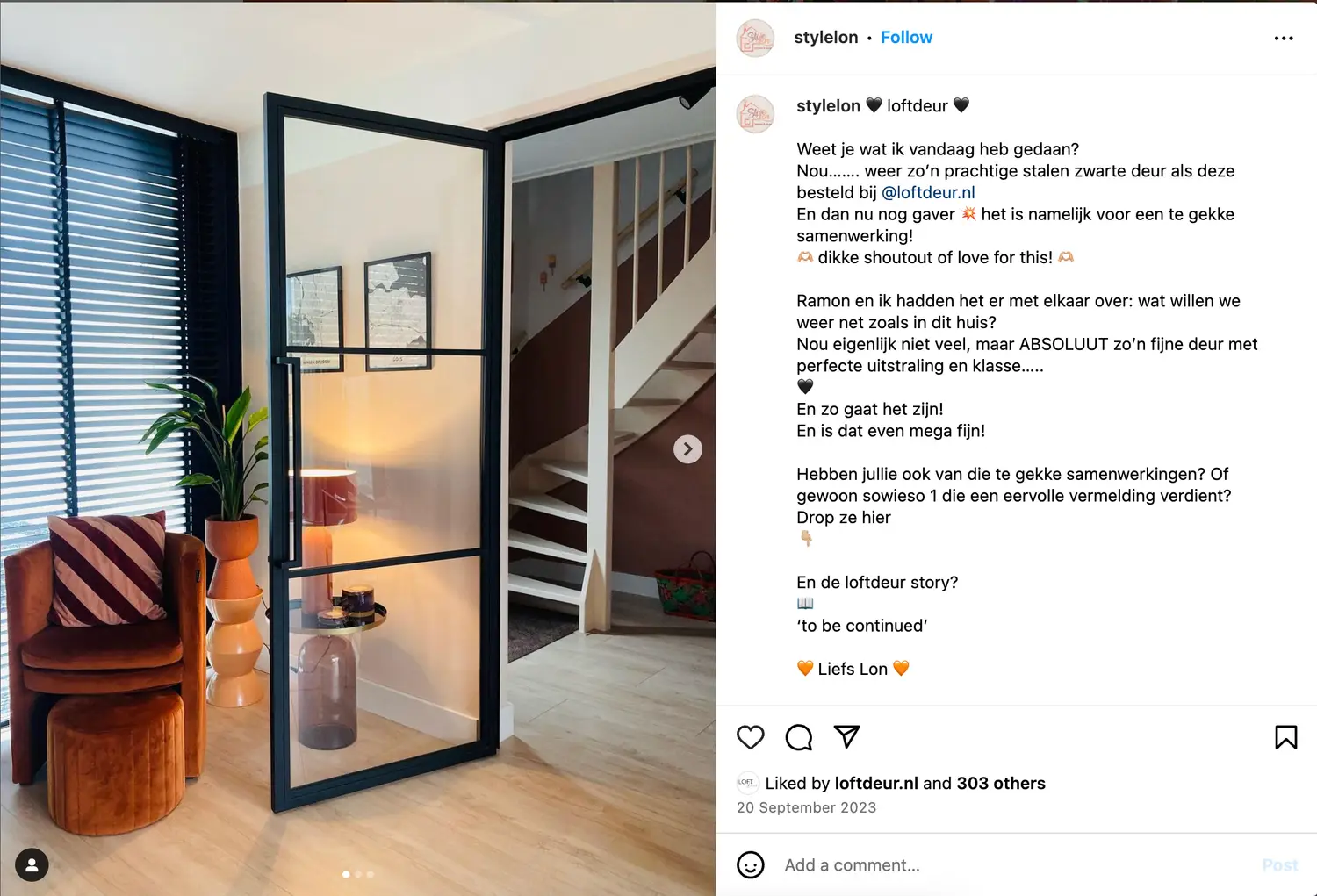Go to next photo with arrow chevron
The height and width of the screenshot is (896, 1317).
(x=687, y=449)
